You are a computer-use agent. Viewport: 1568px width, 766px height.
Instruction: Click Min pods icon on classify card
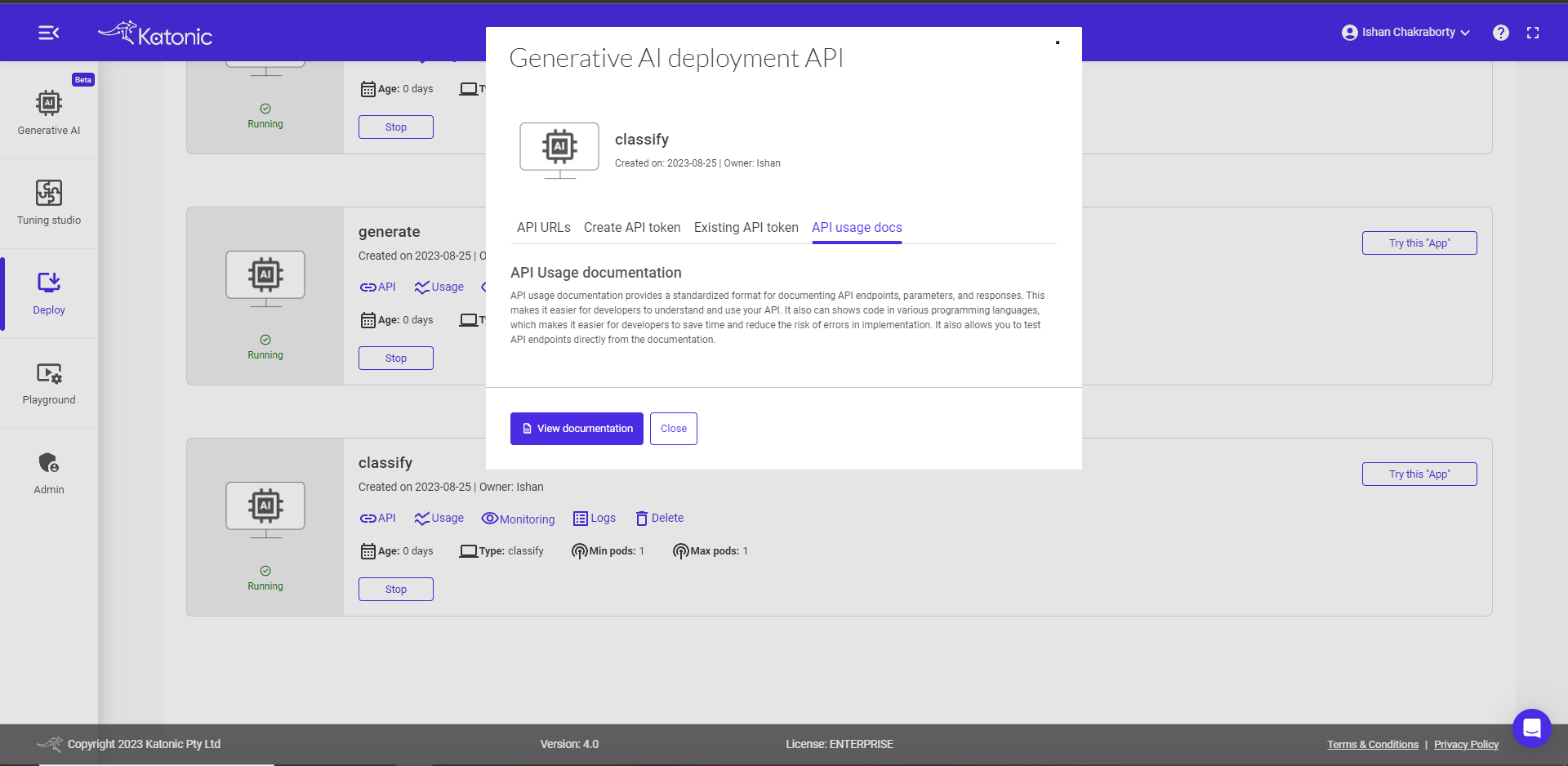pyautogui.click(x=580, y=551)
